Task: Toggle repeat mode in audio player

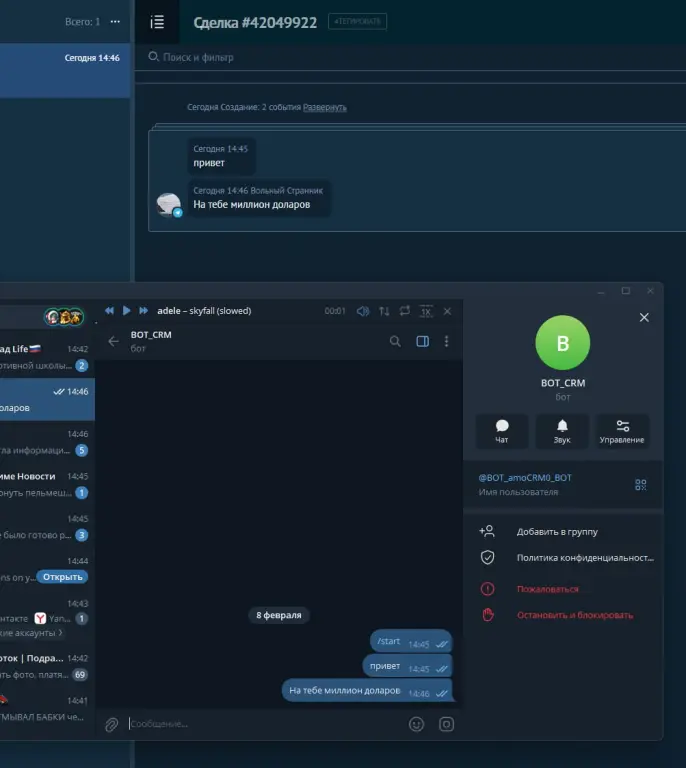Action: pyautogui.click(x=405, y=311)
